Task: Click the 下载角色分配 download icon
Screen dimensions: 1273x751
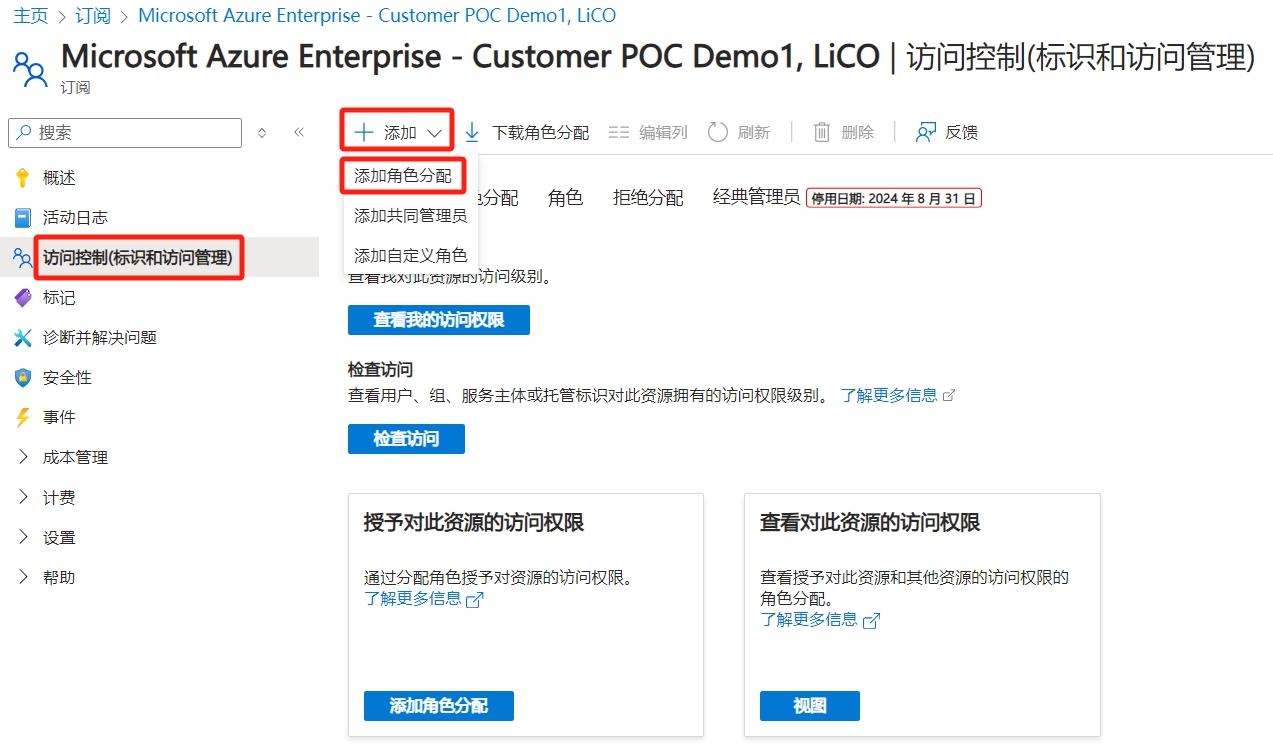Action: tap(473, 132)
